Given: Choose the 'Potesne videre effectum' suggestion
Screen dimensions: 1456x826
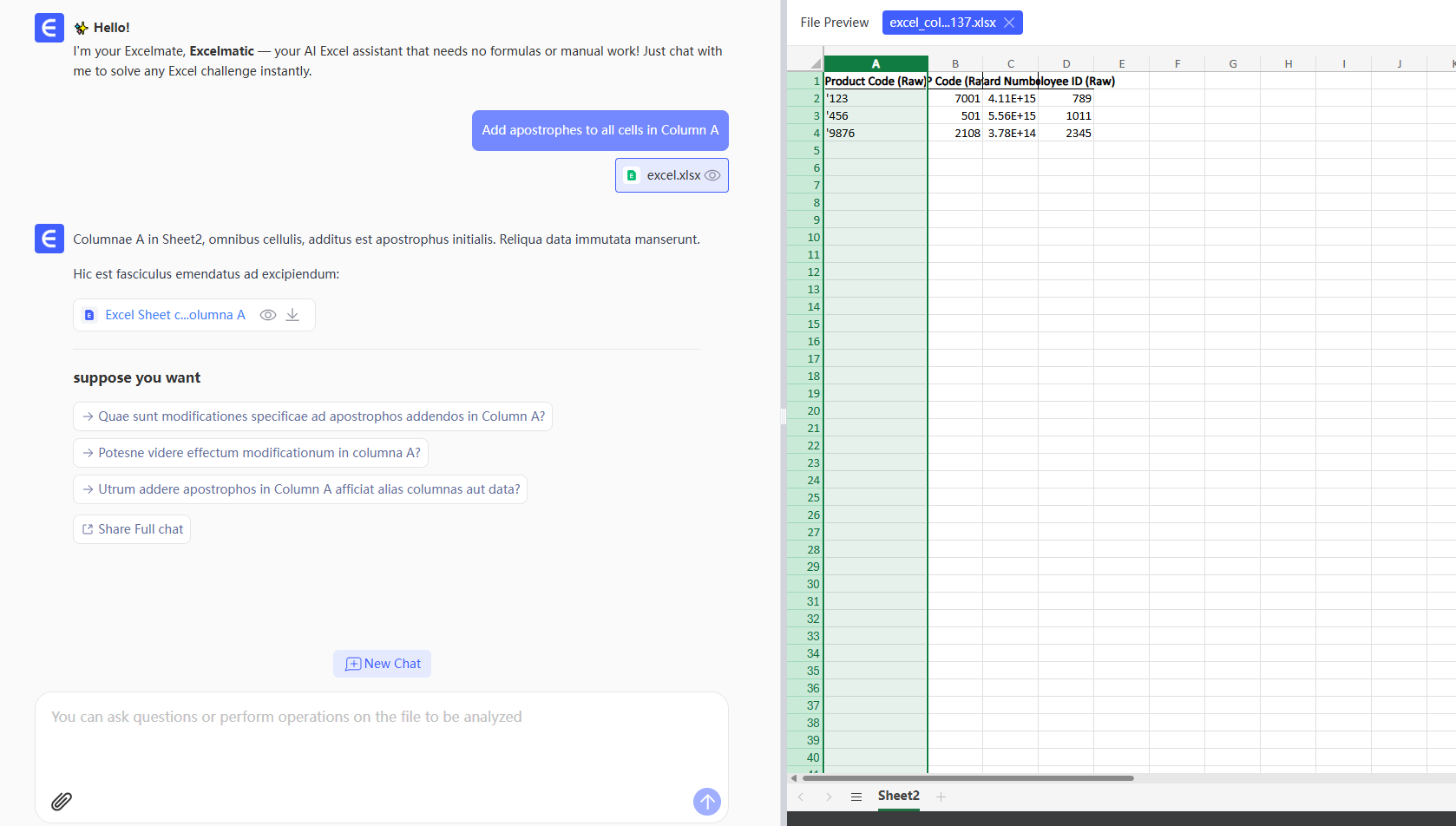Looking at the screenshot, I should click(x=251, y=453).
